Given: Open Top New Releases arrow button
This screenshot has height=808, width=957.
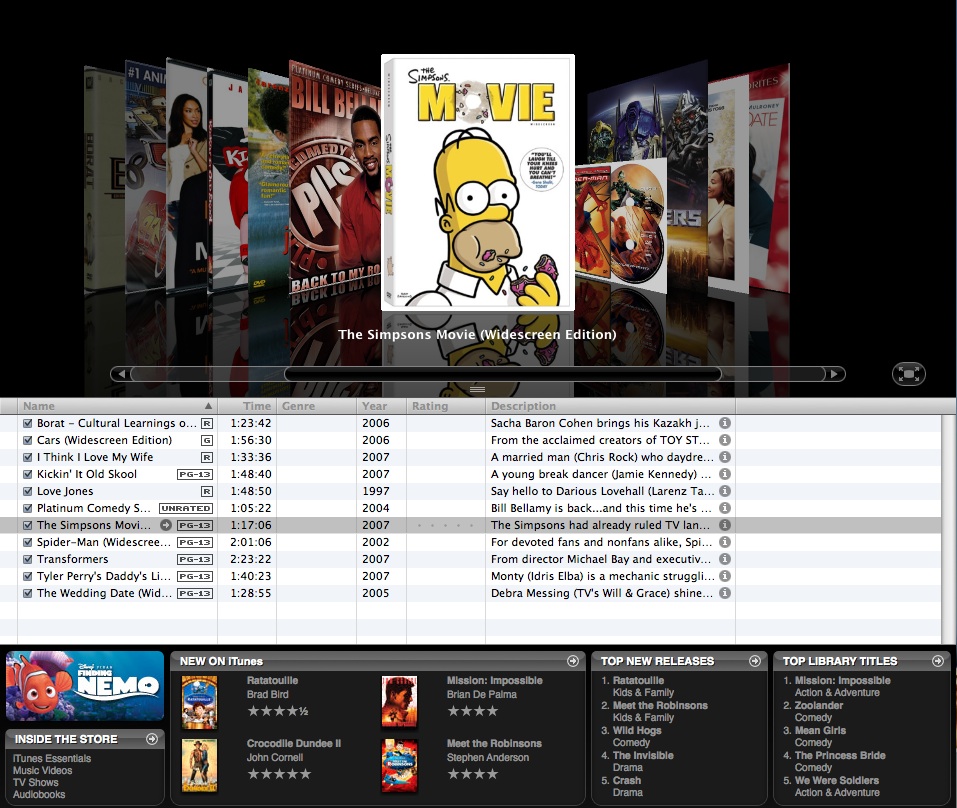Looking at the screenshot, I should (755, 661).
